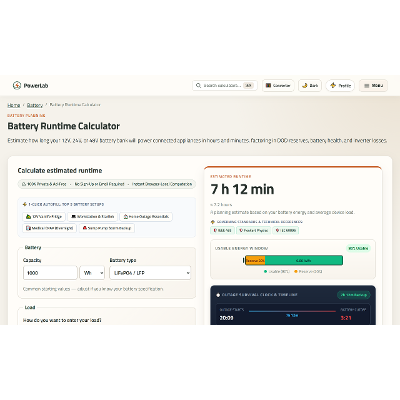Open the Battery type dropdown showing LiFePO4 / LFP
Image resolution: width=400 pixels, height=400 pixels.
pyautogui.click(x=150, y=273)
